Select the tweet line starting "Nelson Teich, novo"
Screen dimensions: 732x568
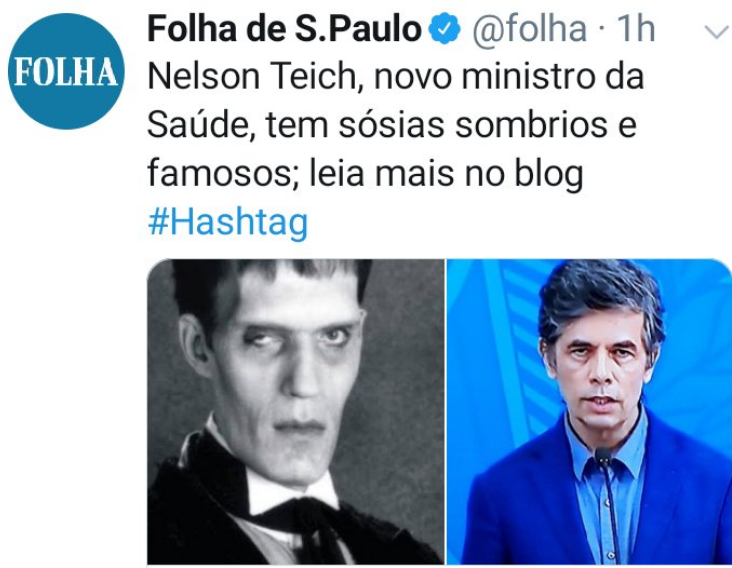[396, 77]
